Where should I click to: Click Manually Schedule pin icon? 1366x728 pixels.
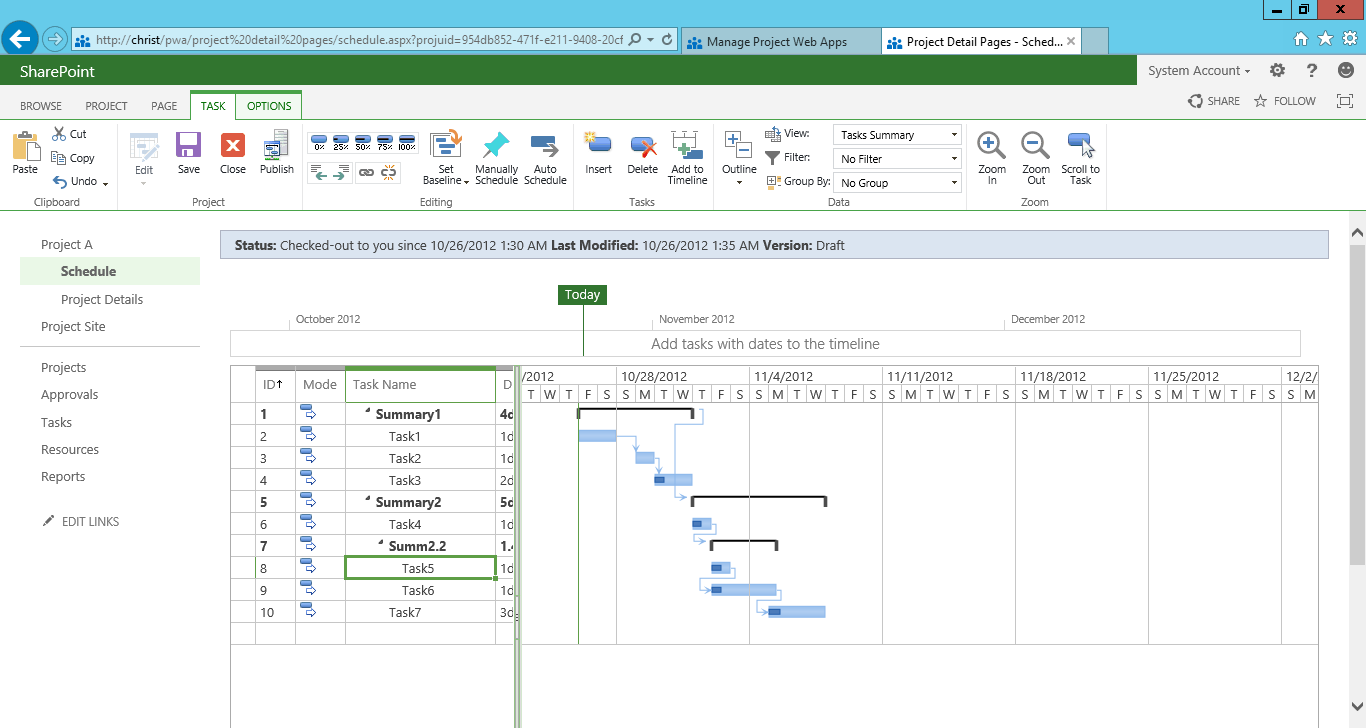point(496,146)
